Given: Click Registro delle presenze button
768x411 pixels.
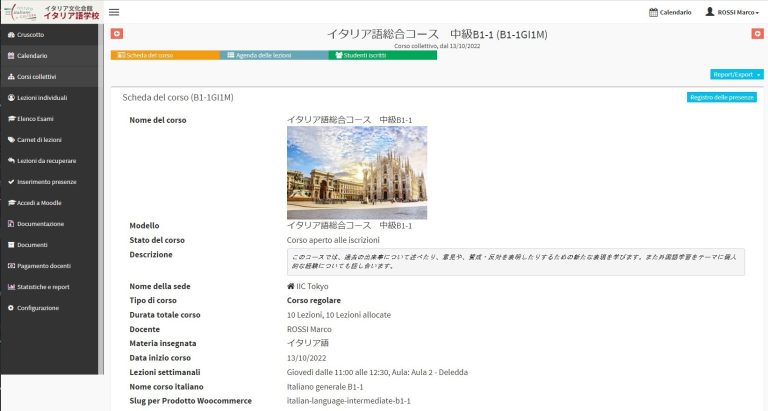Looking at the screenshot, I should 722,97.
